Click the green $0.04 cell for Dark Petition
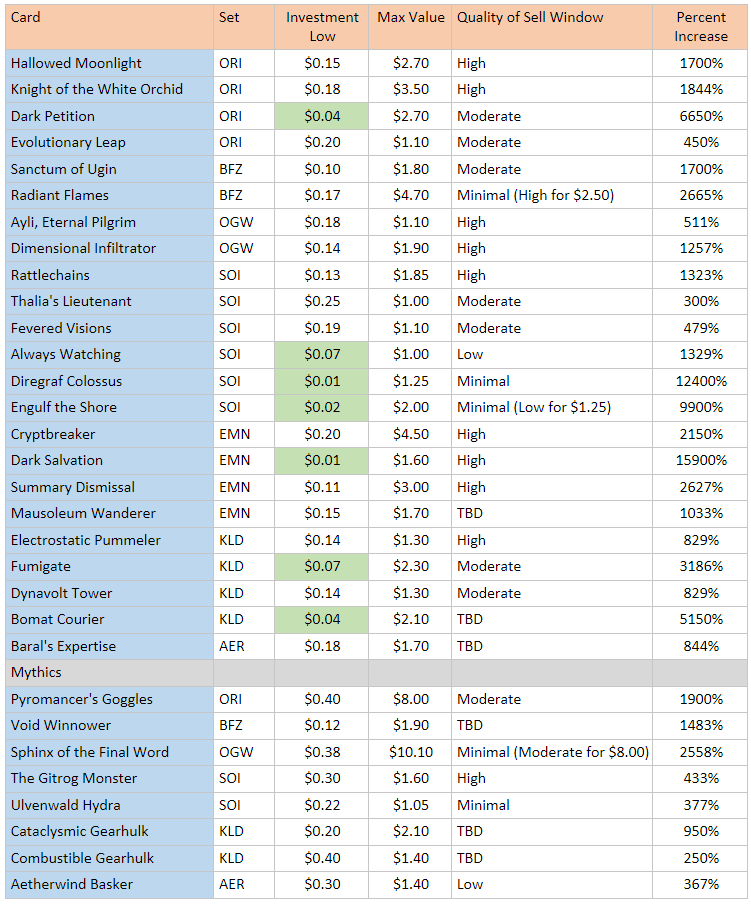This screenshot has height=906, width=751. point(321,116)
